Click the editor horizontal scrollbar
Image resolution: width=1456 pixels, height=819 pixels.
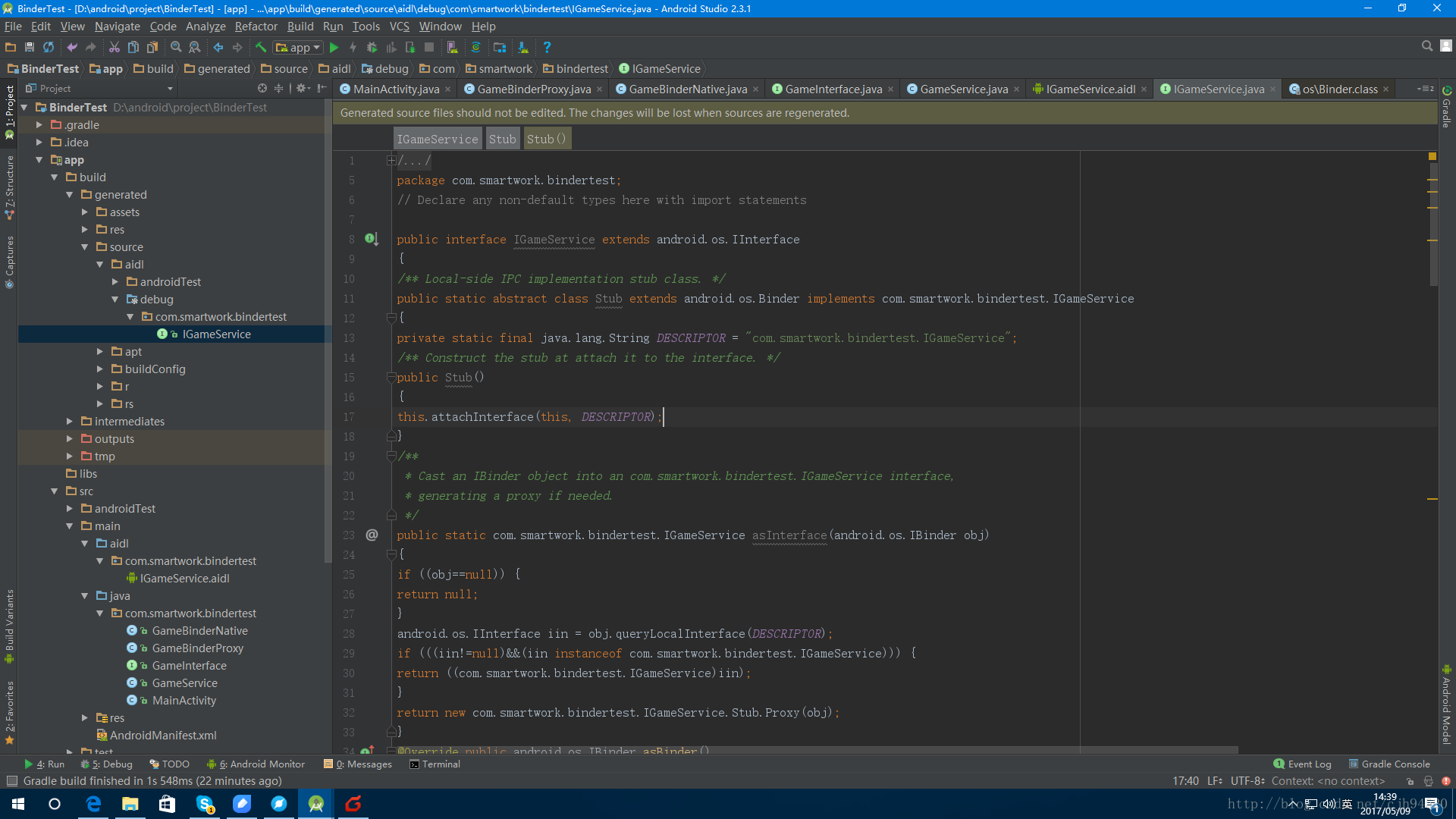coord(819,750)
